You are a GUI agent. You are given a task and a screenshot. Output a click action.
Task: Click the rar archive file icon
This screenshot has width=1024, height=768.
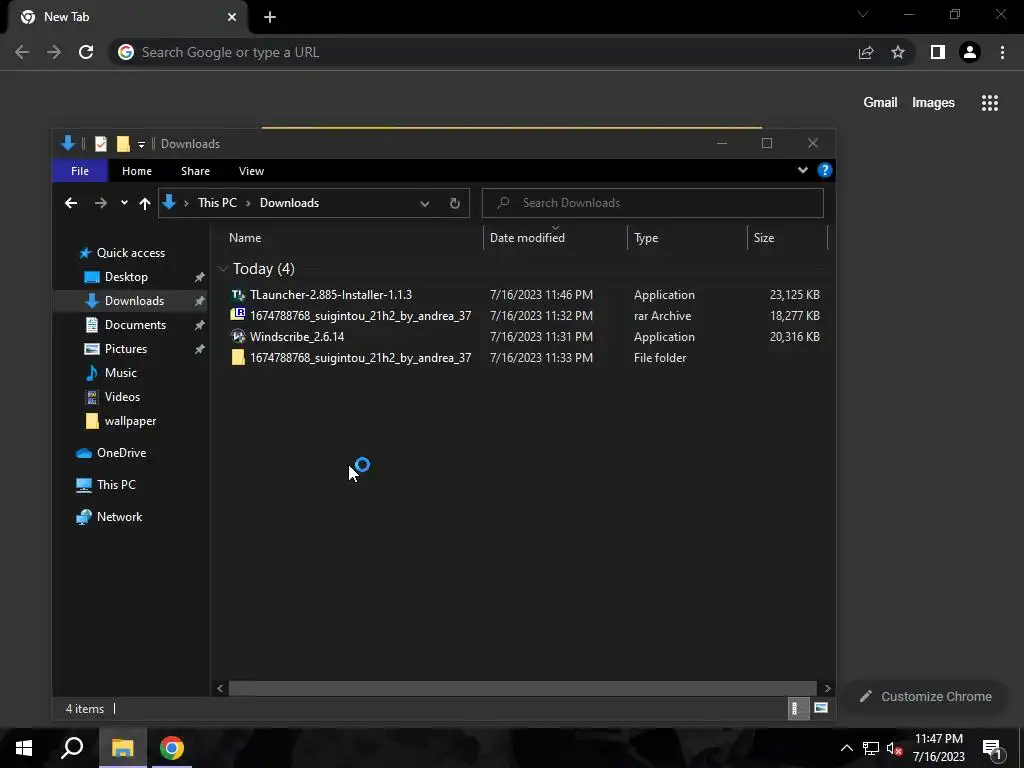(238, 315)
